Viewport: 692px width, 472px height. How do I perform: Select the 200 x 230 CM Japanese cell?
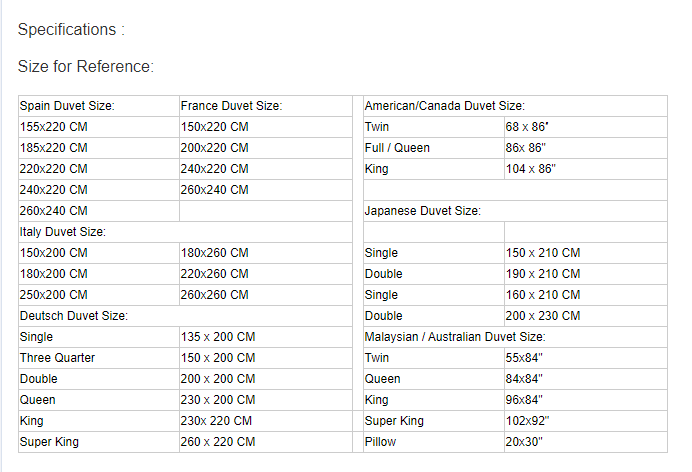(543, 316)
